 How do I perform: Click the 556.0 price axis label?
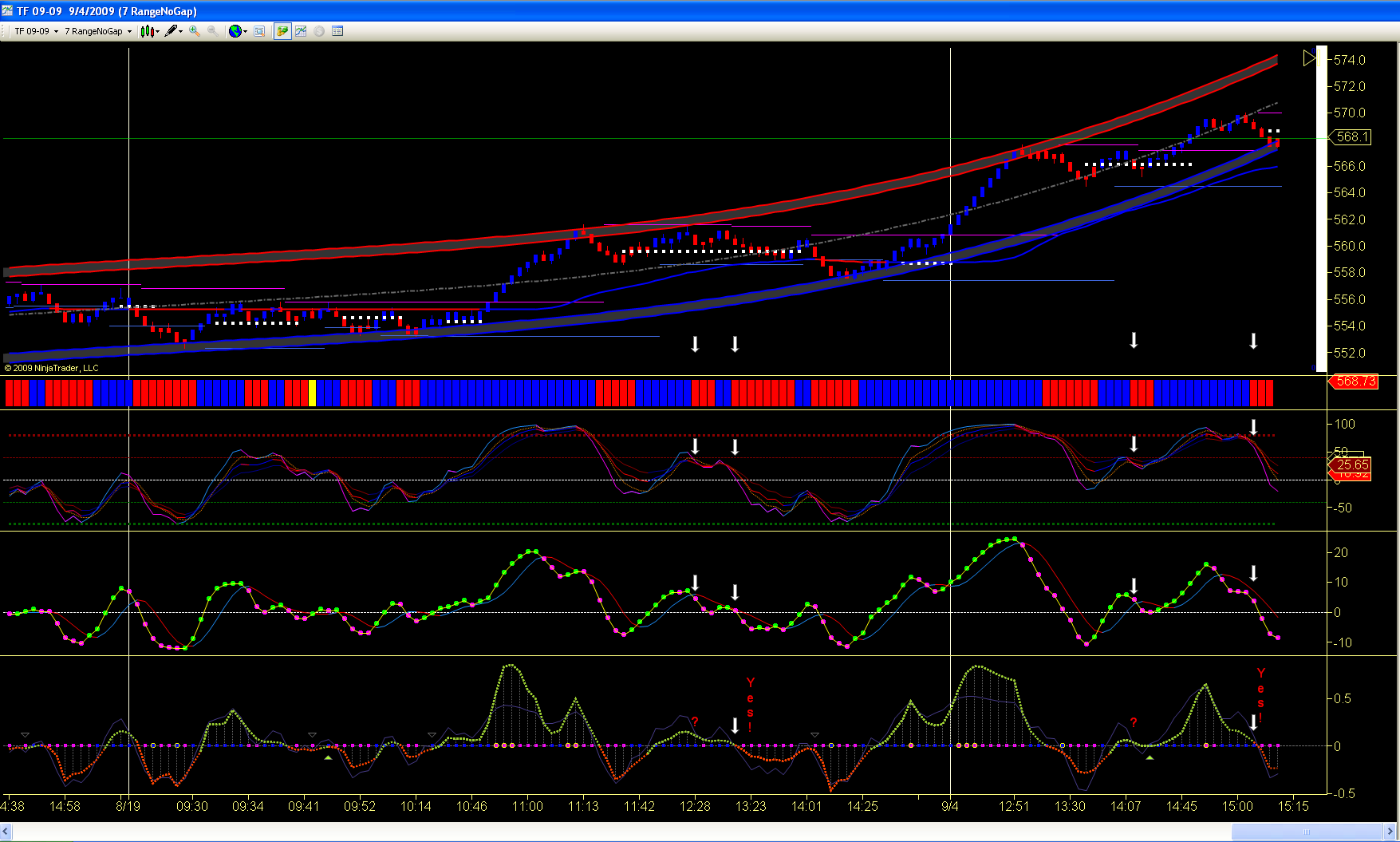coord(1350,299)
